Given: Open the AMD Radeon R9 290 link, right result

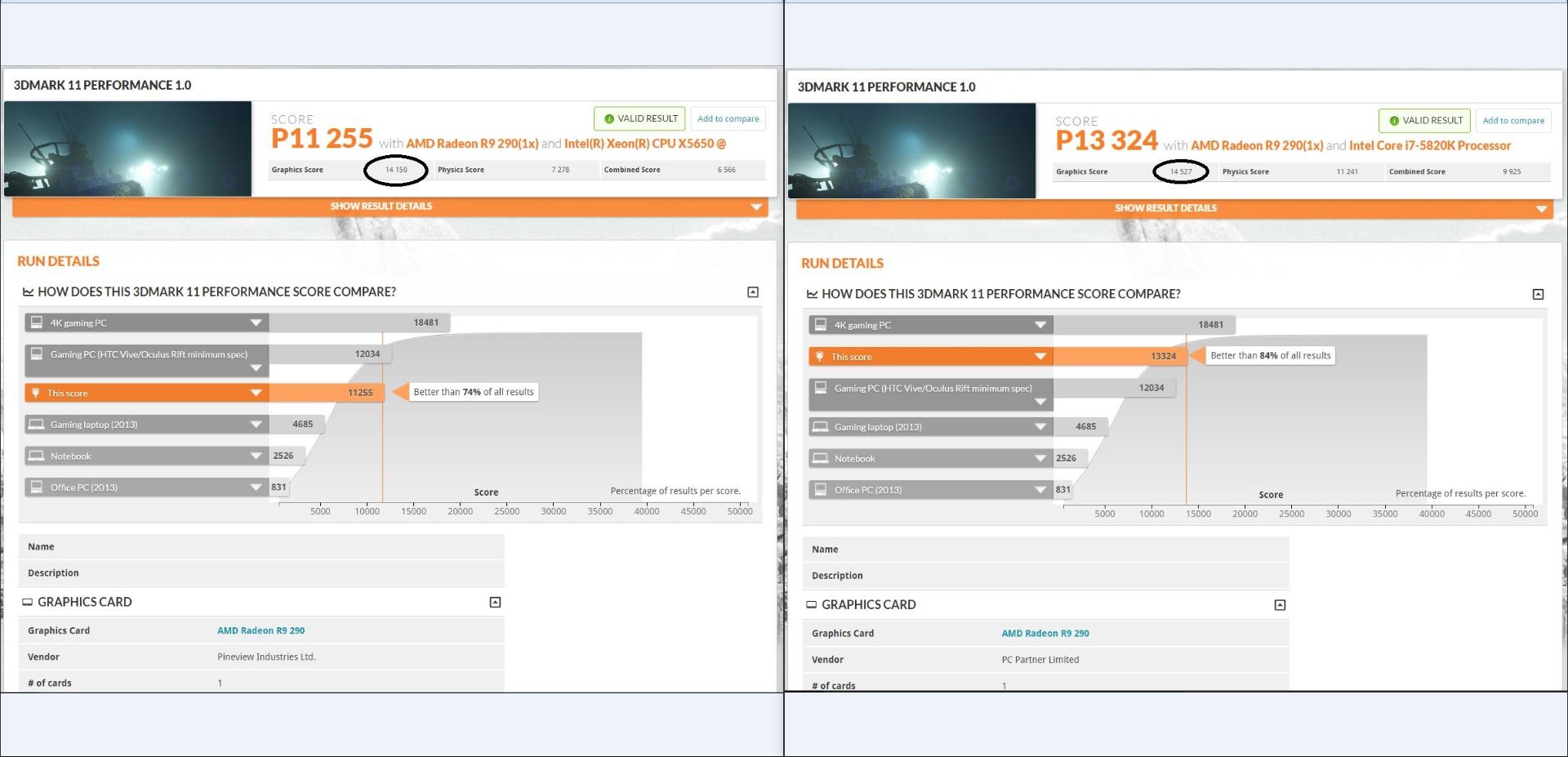Looking at the screenshot, I should pyautogui.click(x=1045, y=634).
